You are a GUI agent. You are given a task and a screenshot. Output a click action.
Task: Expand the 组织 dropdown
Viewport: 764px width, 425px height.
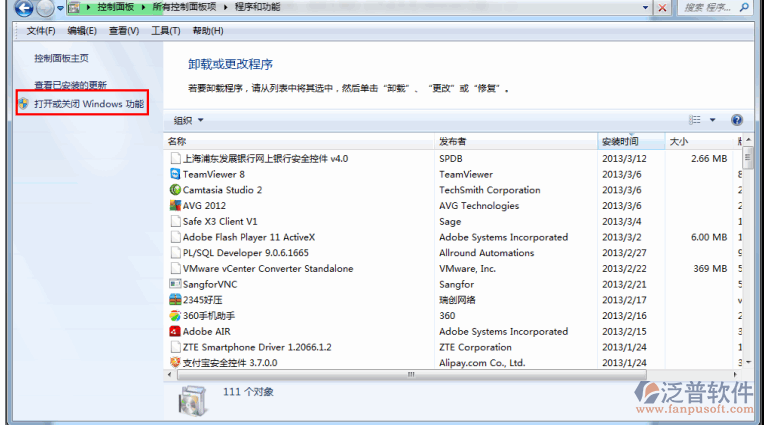[x=188, y=120]
